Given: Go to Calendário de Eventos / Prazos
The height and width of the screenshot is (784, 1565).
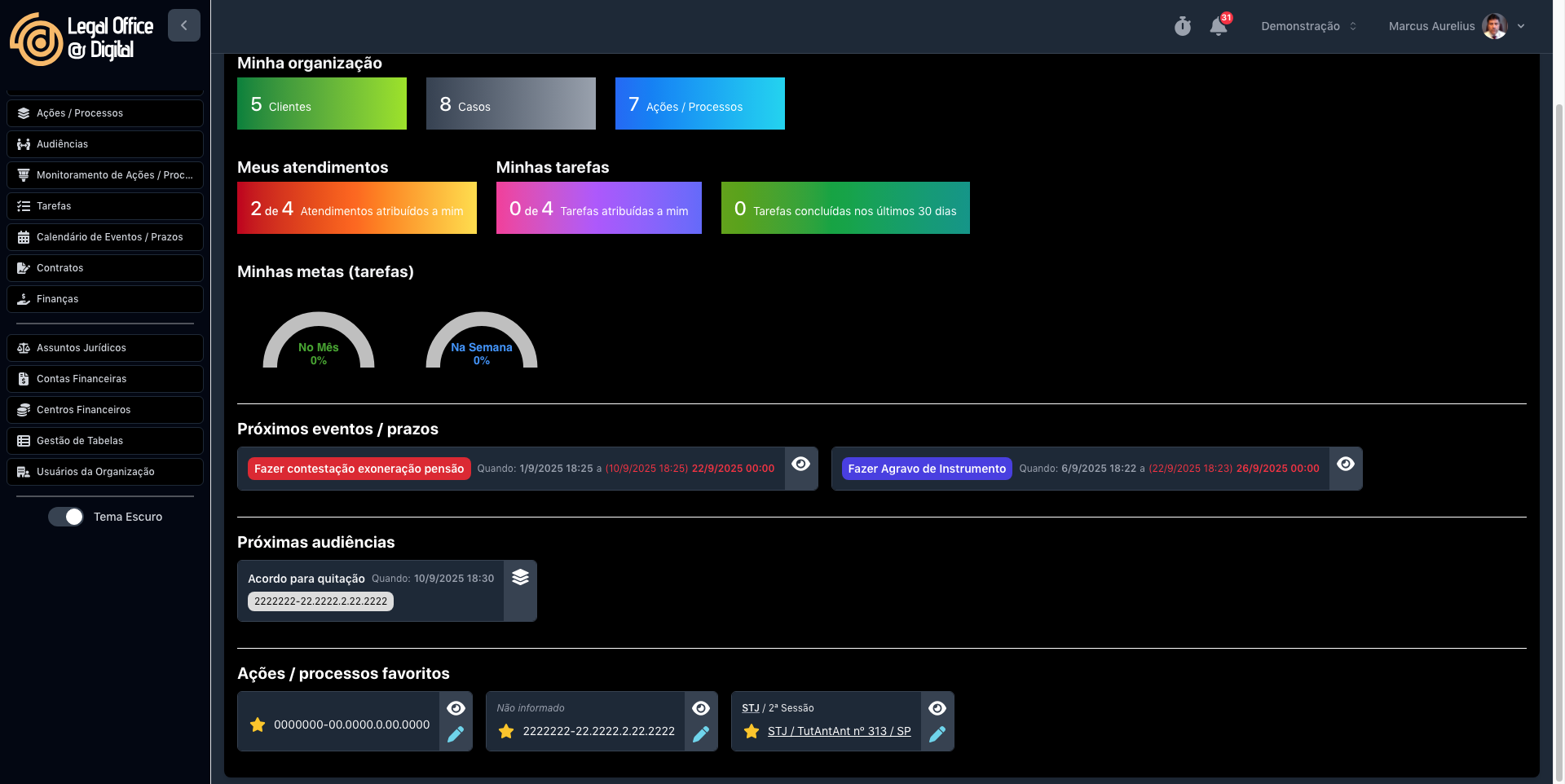Looking at the screenshot, I should click(105, 237).
